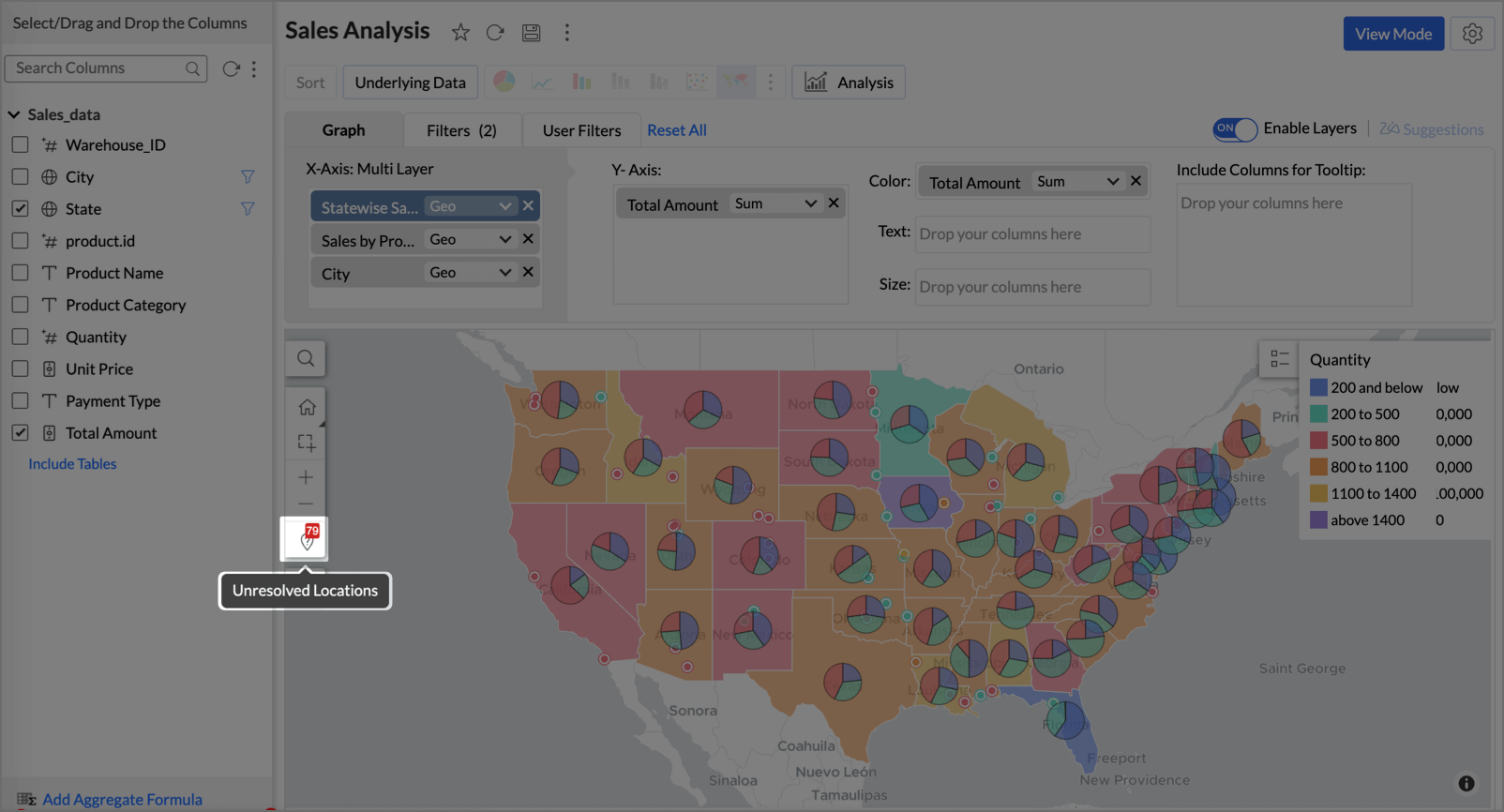This screenshot has height=812, width=1504.
Task: Open the settings gear icon
Action: coord(1472,34)
